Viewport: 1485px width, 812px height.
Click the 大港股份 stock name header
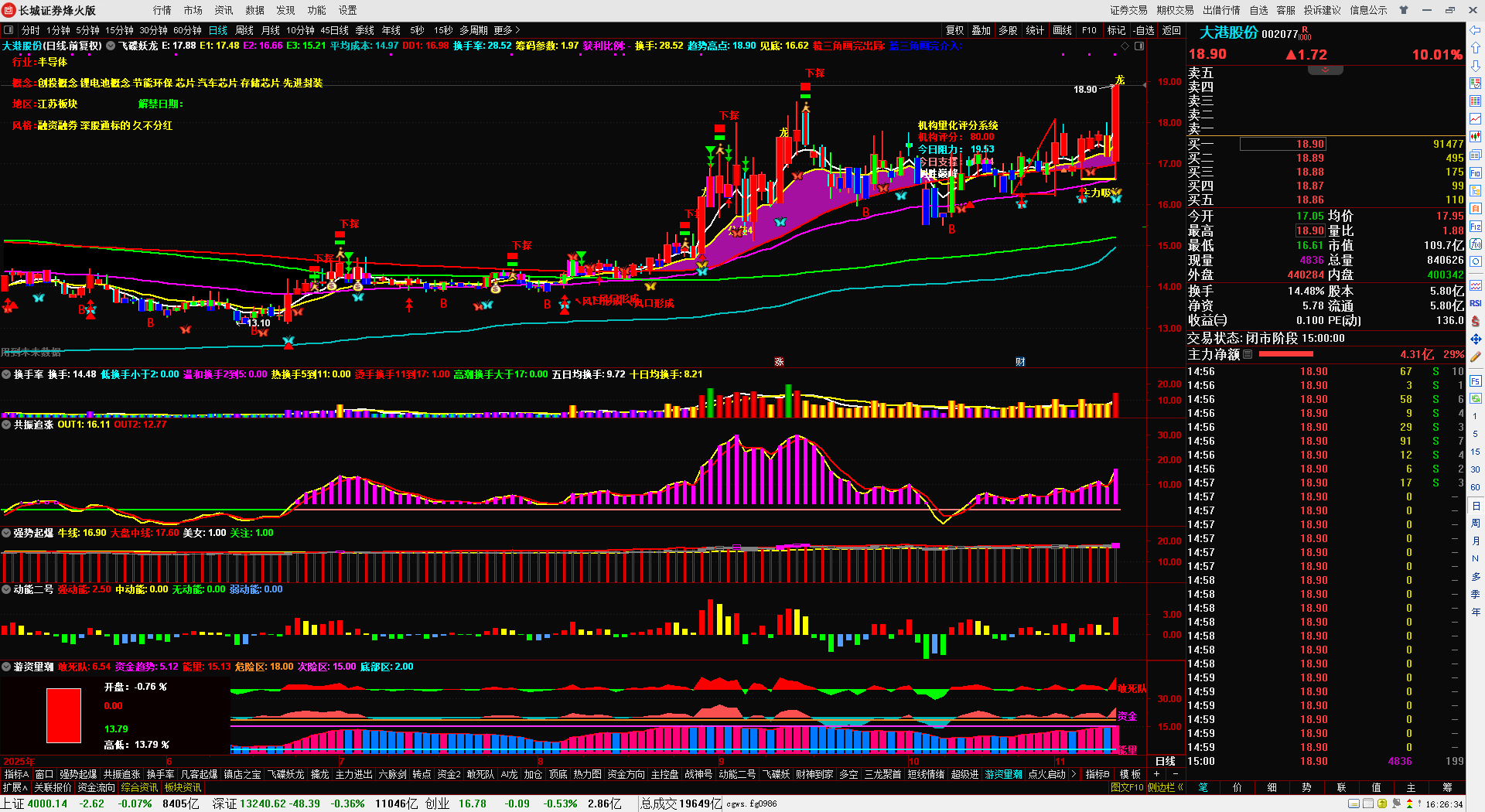1228,32
